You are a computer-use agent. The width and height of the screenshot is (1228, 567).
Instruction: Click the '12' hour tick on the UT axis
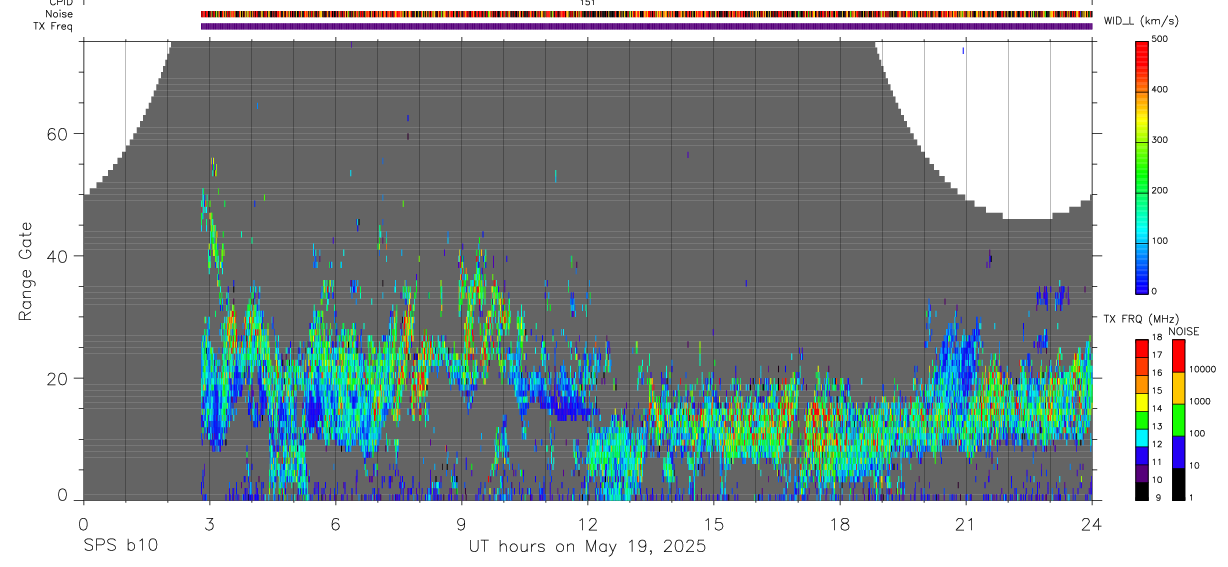(x=587, y=523)
